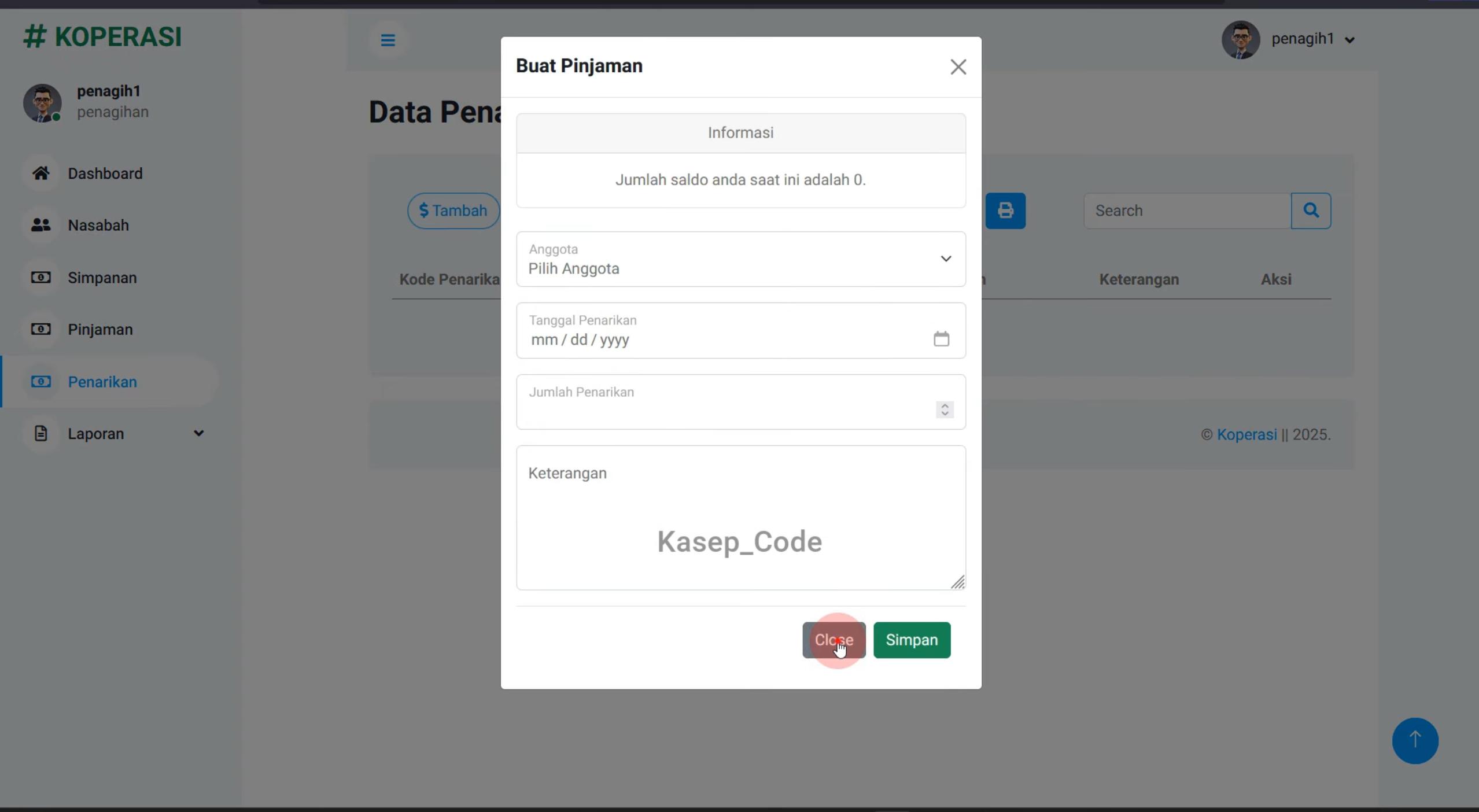Toggle the hamburger sidebar menu icon
This screenshot has width=1479, height=812.
click(x=388, y=40)
